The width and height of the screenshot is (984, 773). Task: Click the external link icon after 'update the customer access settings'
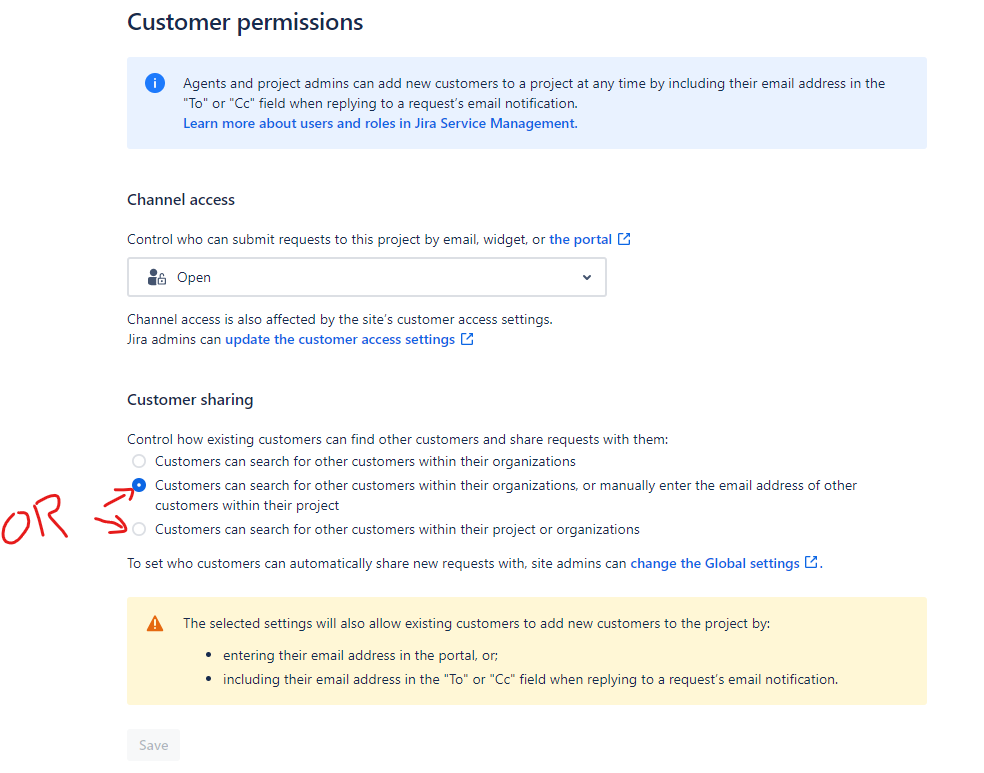pos(467,339)
